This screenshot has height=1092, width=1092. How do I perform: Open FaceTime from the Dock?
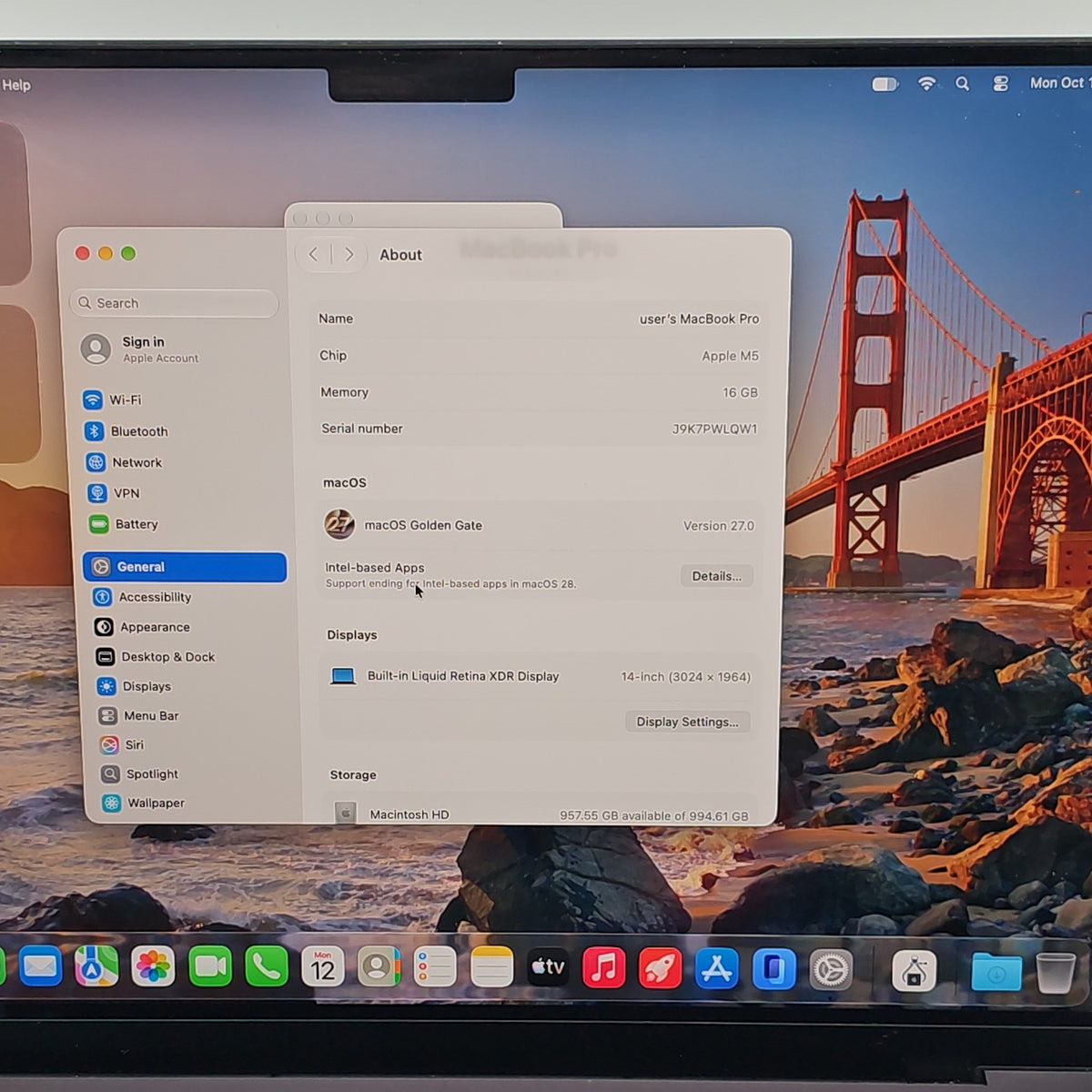click(x=210, y=967)
